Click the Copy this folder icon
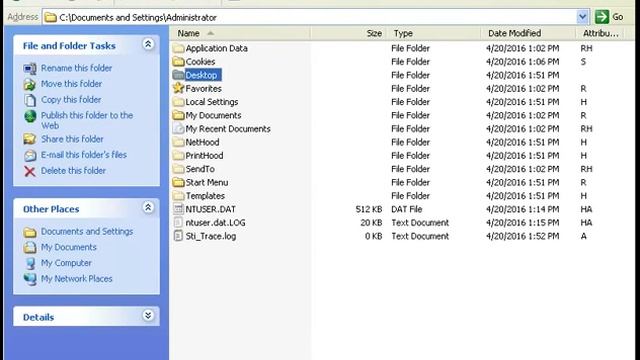 pyautogui.click(x=30, y=100)
